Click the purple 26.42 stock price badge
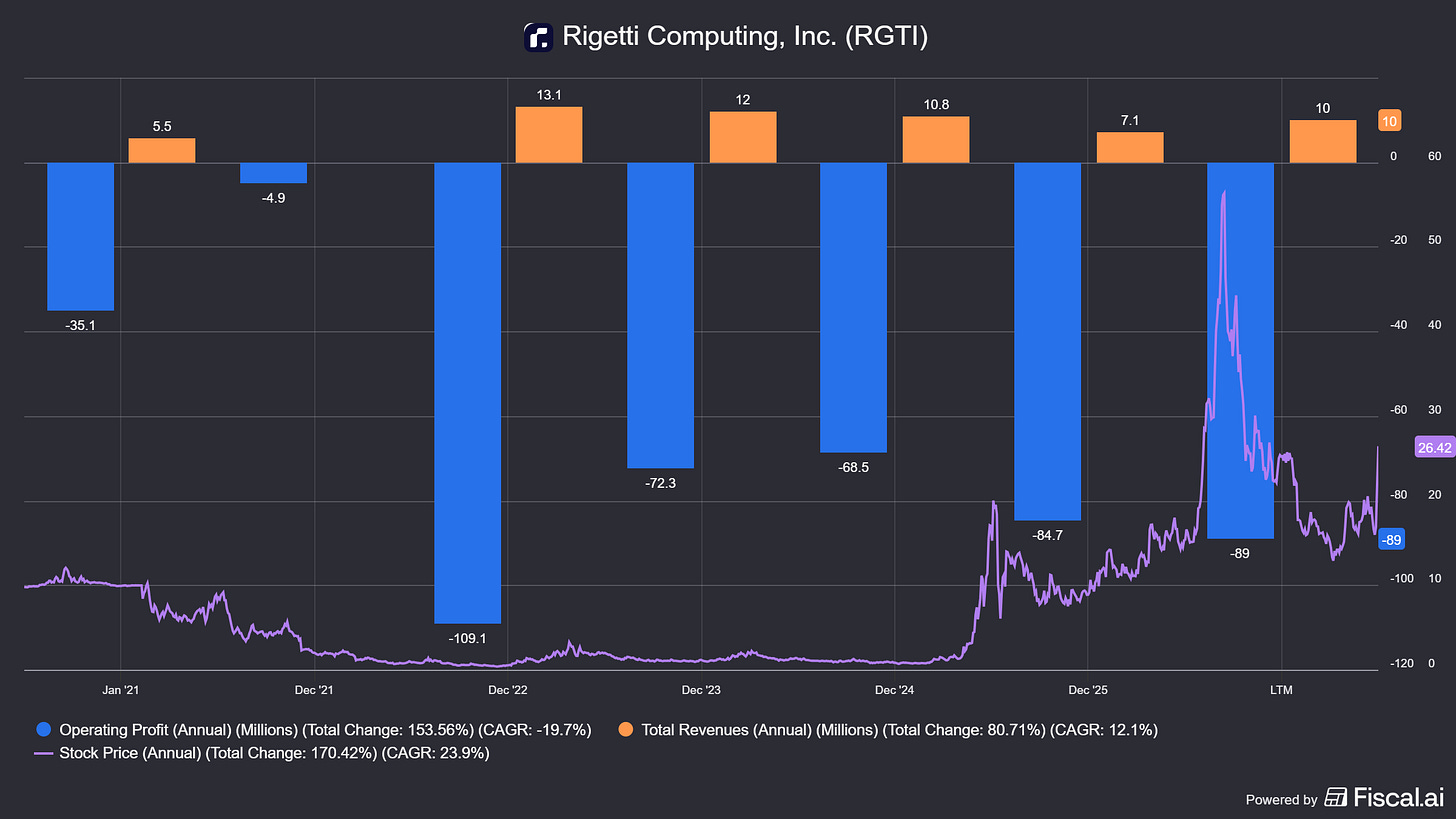 [x=1434, y=447]
